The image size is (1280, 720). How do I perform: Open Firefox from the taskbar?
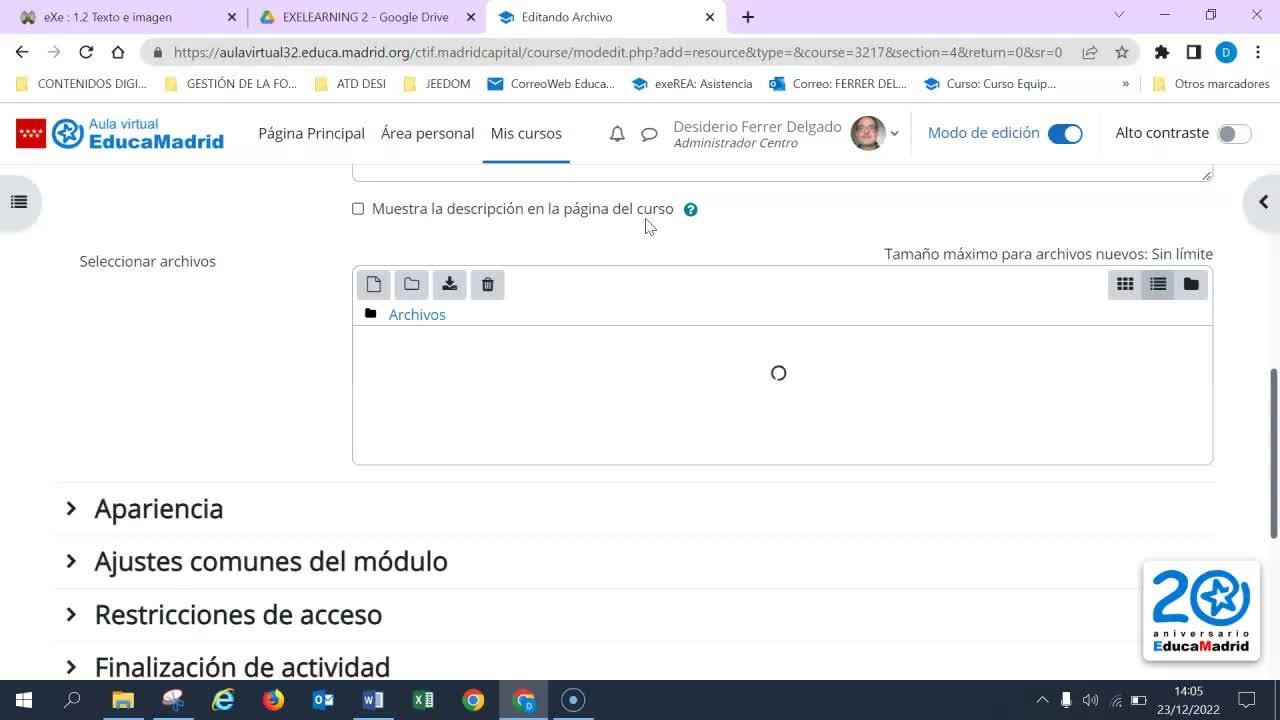point(273,700)
